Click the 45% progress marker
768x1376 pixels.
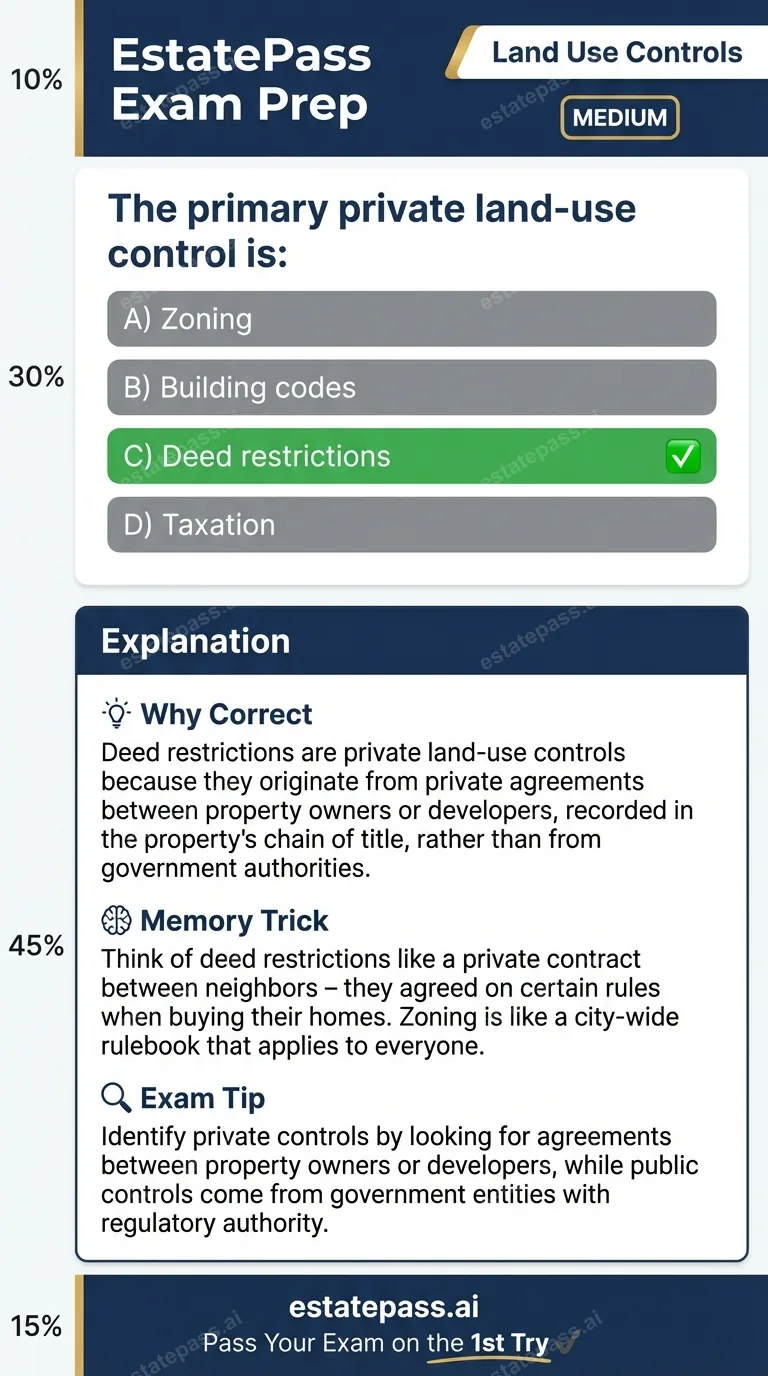37,945
